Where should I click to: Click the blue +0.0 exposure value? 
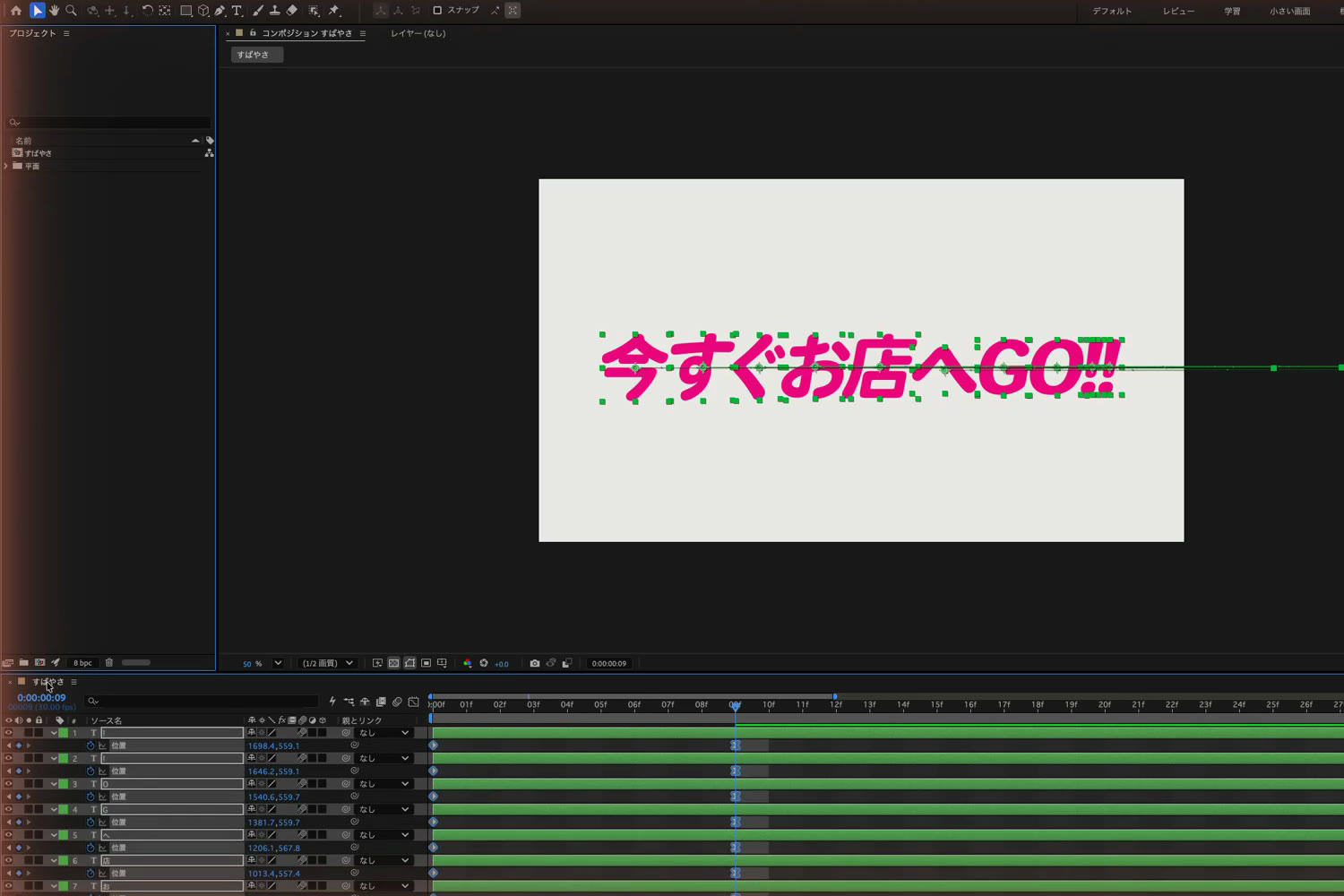click(x=502, y=664)
